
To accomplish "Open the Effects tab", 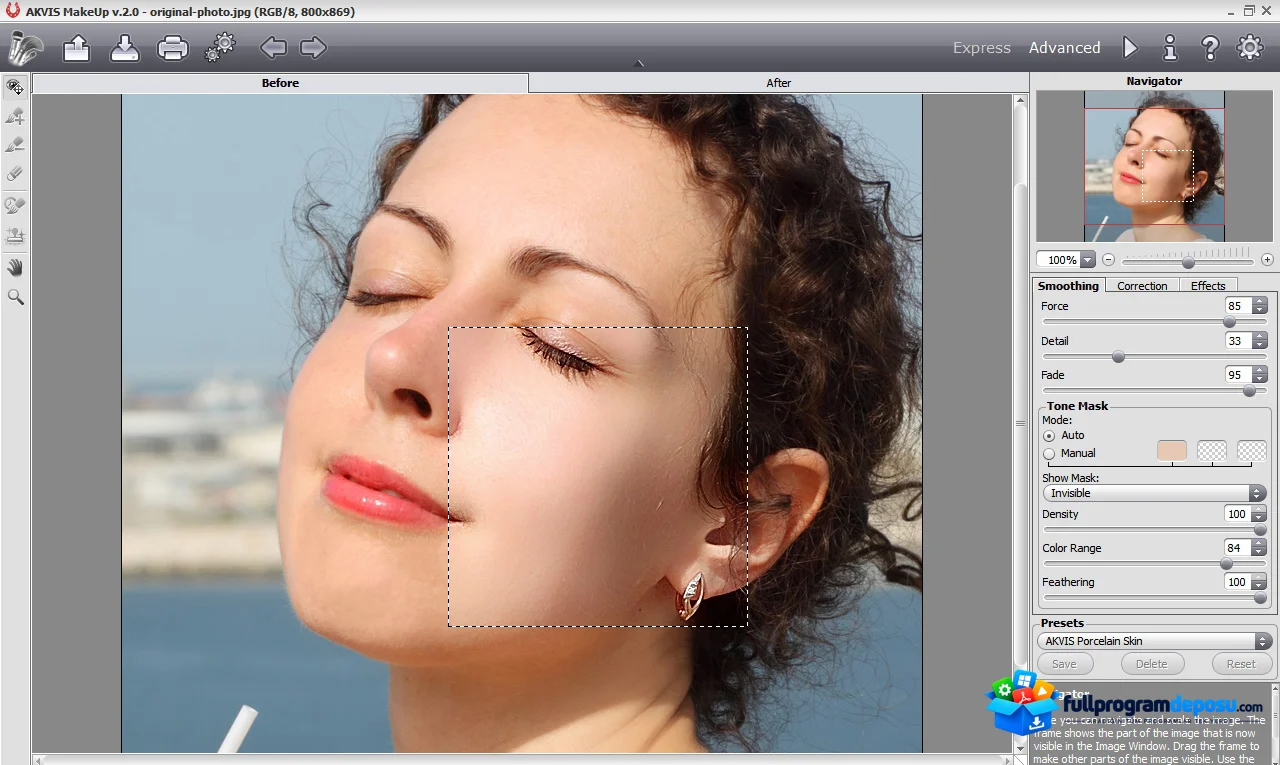I will (x=1208, y=286).
